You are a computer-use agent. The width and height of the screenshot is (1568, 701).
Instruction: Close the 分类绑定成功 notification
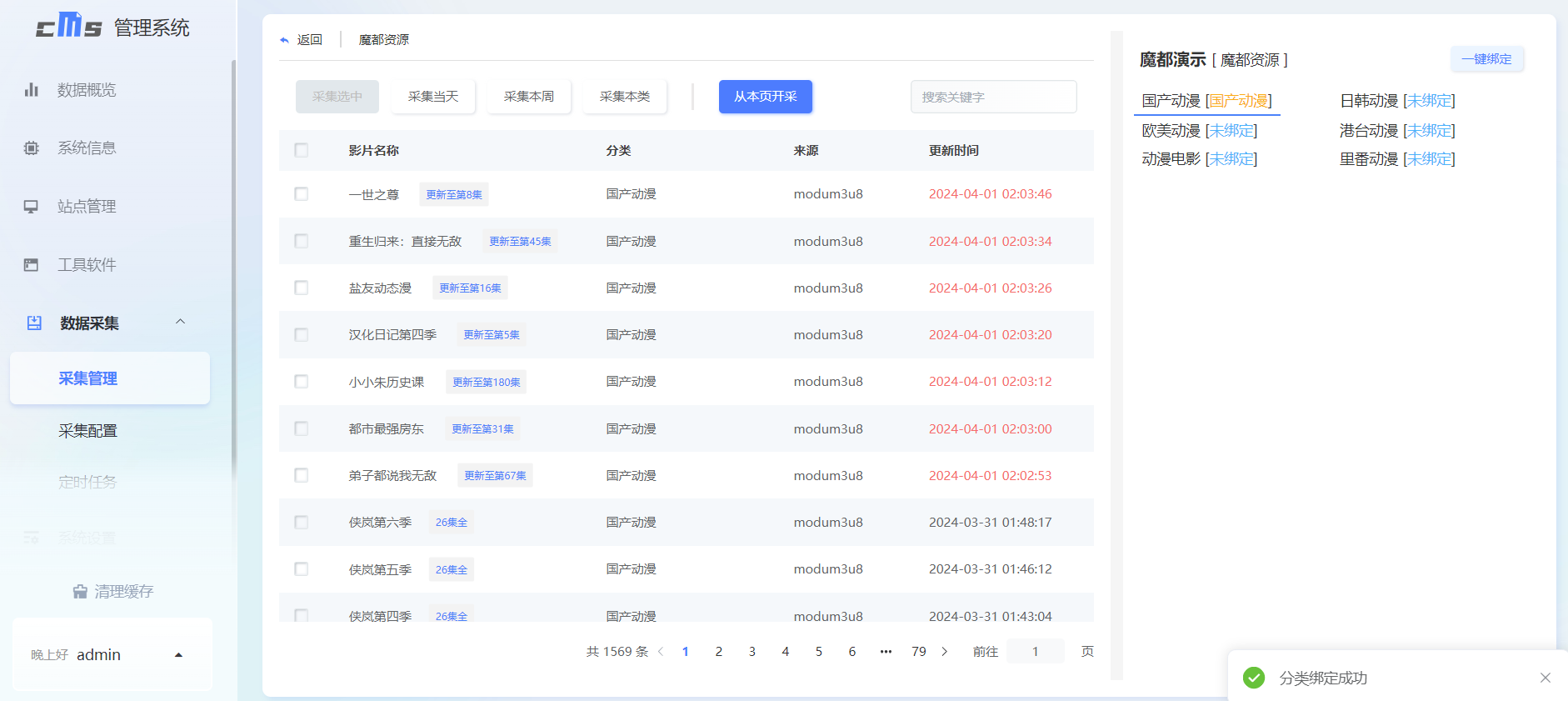coord(1545,678)
